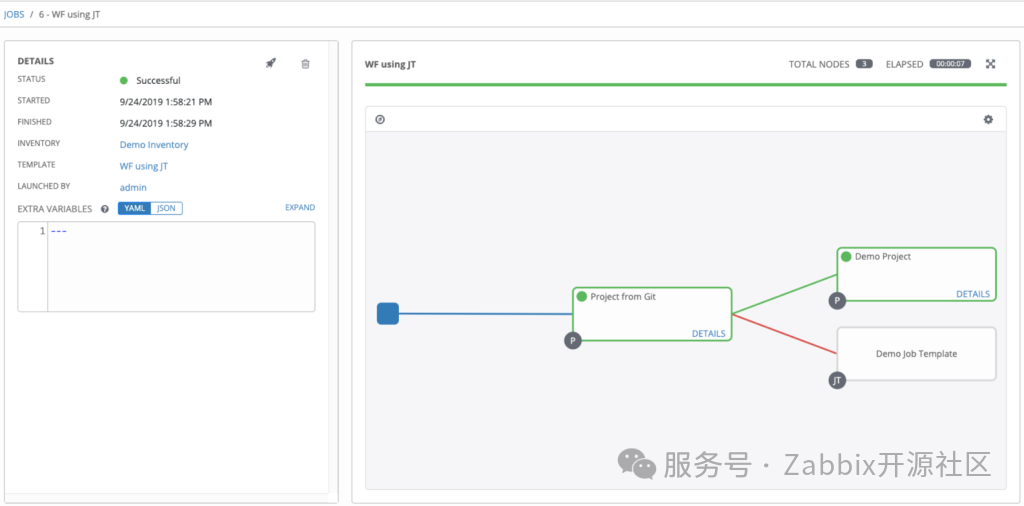Go to the JOBS breadcrumb

(x=14, y=14)
